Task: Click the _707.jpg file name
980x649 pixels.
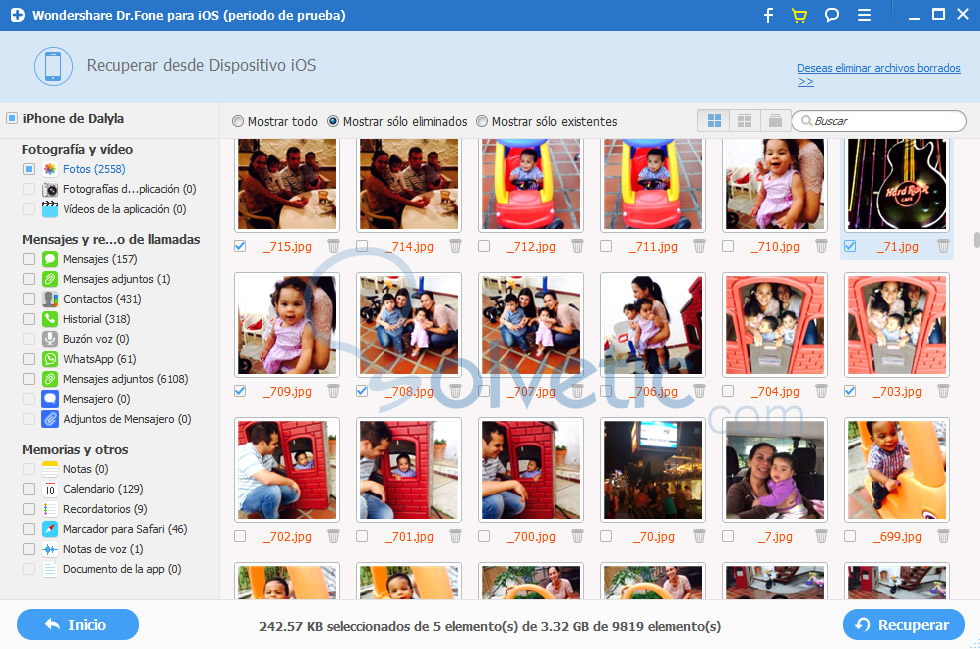Action: [531, 391]
